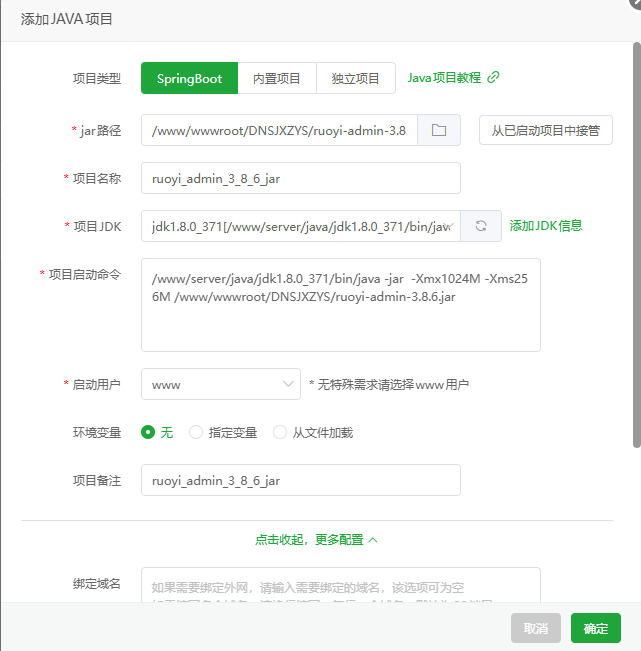The image size is (641, 651).
Task: Open the 项目JDK dropdown
Action: point(301,226)
